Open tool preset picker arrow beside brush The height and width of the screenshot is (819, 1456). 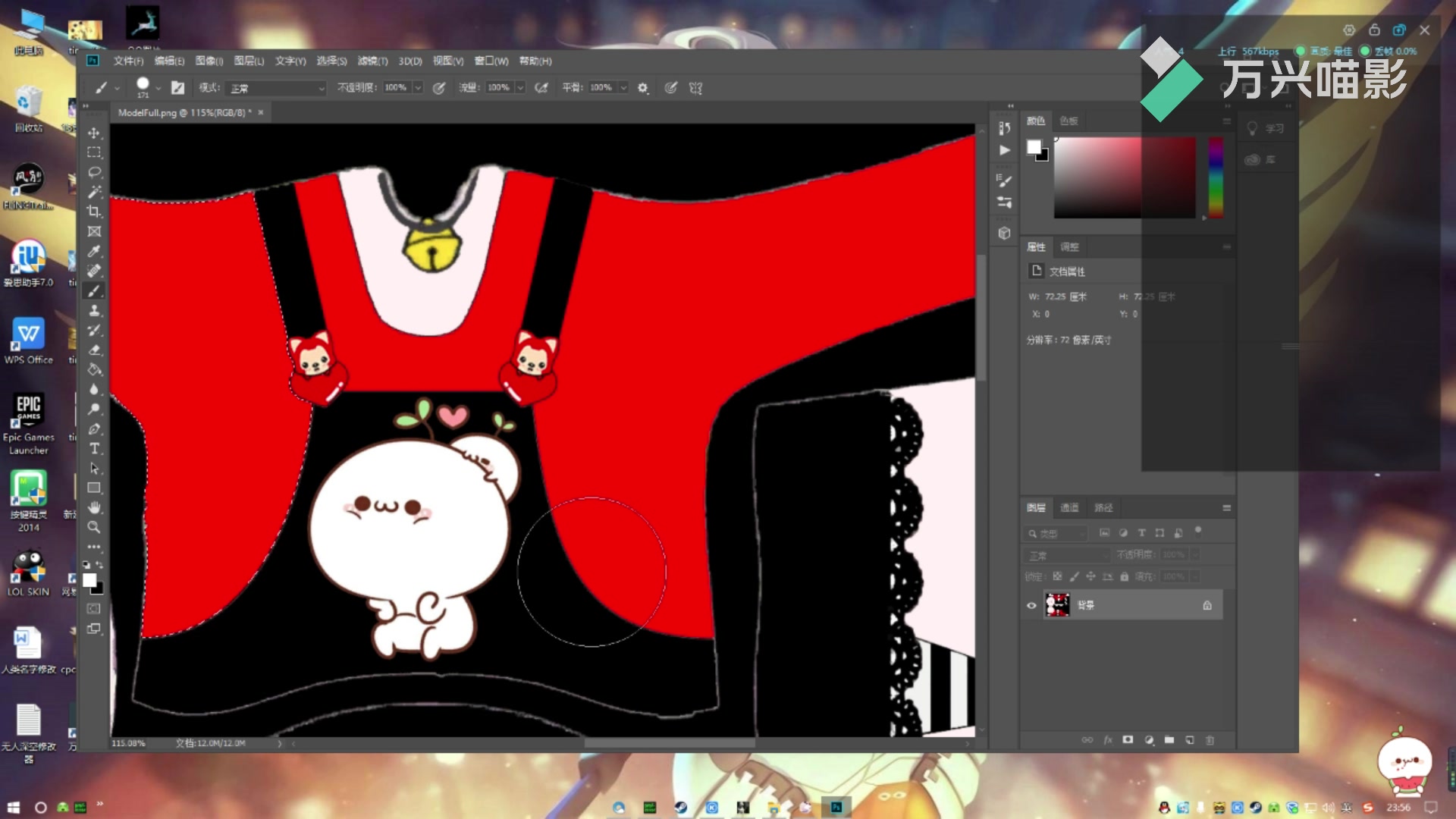point(118,89)
